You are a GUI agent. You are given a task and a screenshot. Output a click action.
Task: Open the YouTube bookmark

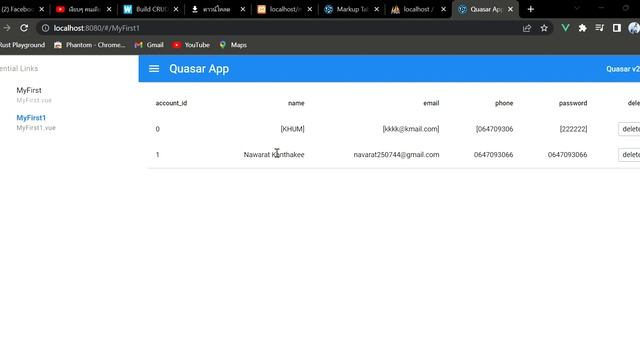(x=191, y=45)
